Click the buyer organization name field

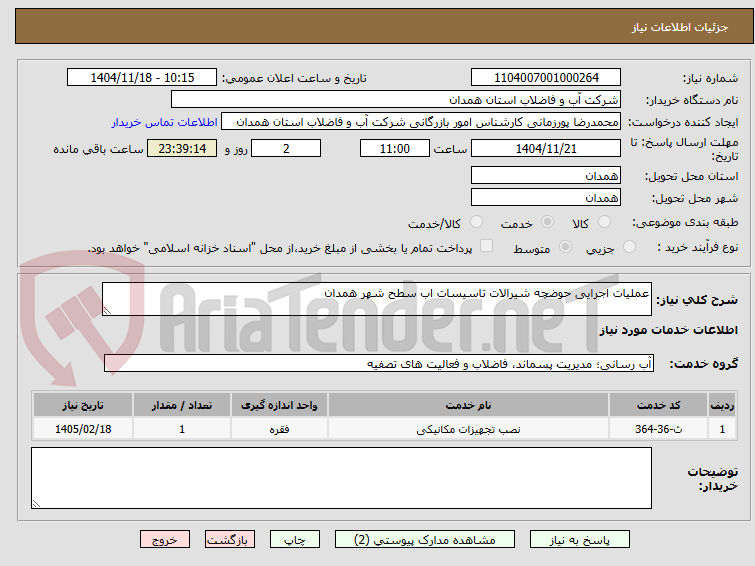(396, 100)
